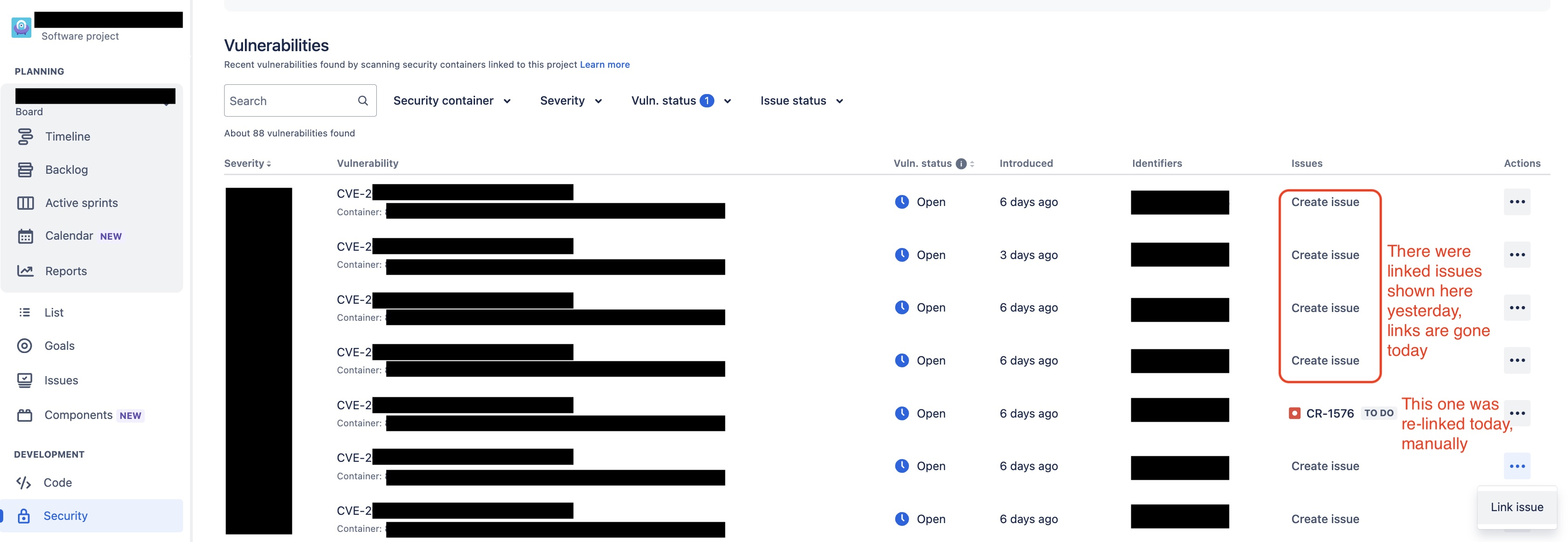This screenshot has height=542, width=1568.
Task: Open actions menu for CR-1576 row
Action: 1517,413
